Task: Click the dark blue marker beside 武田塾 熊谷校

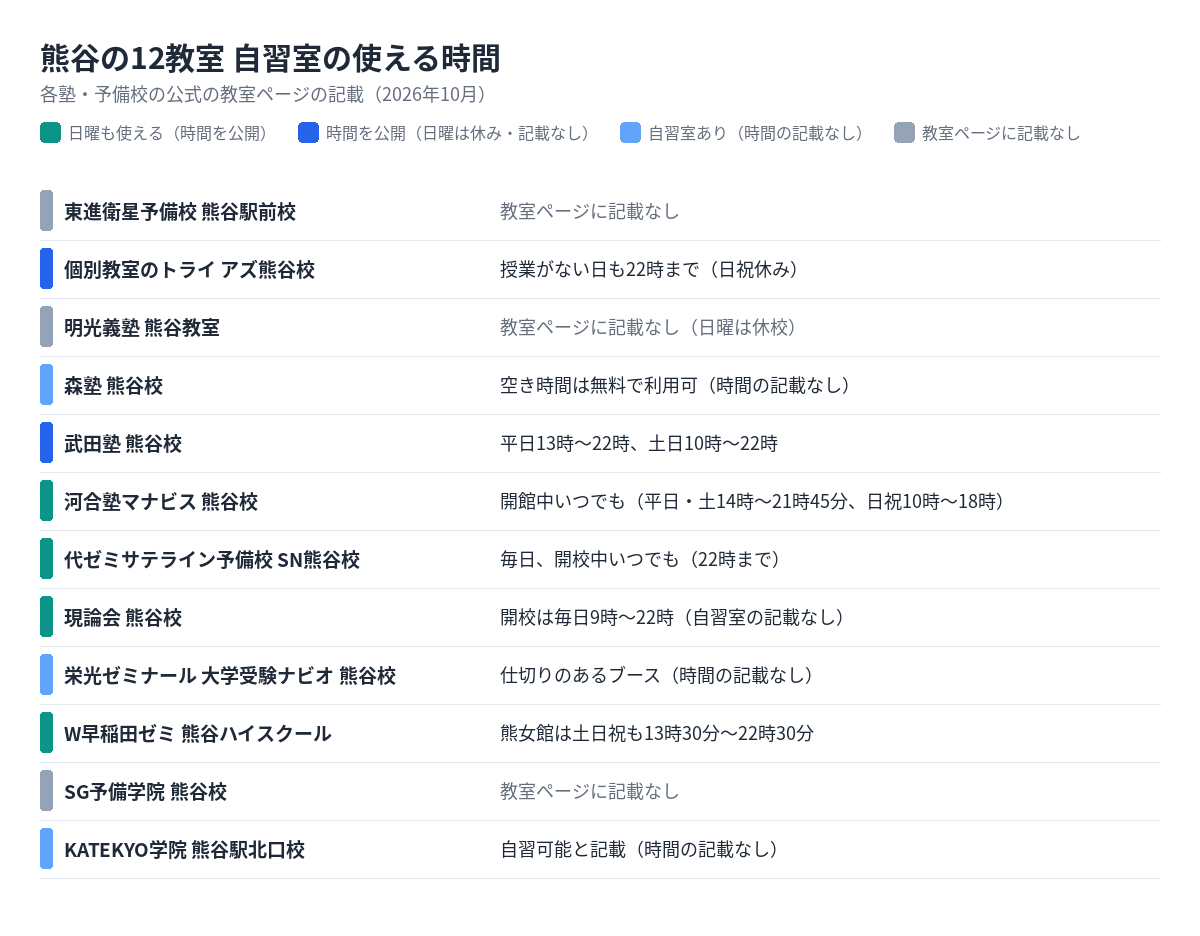Action: [x=46, y=443]
